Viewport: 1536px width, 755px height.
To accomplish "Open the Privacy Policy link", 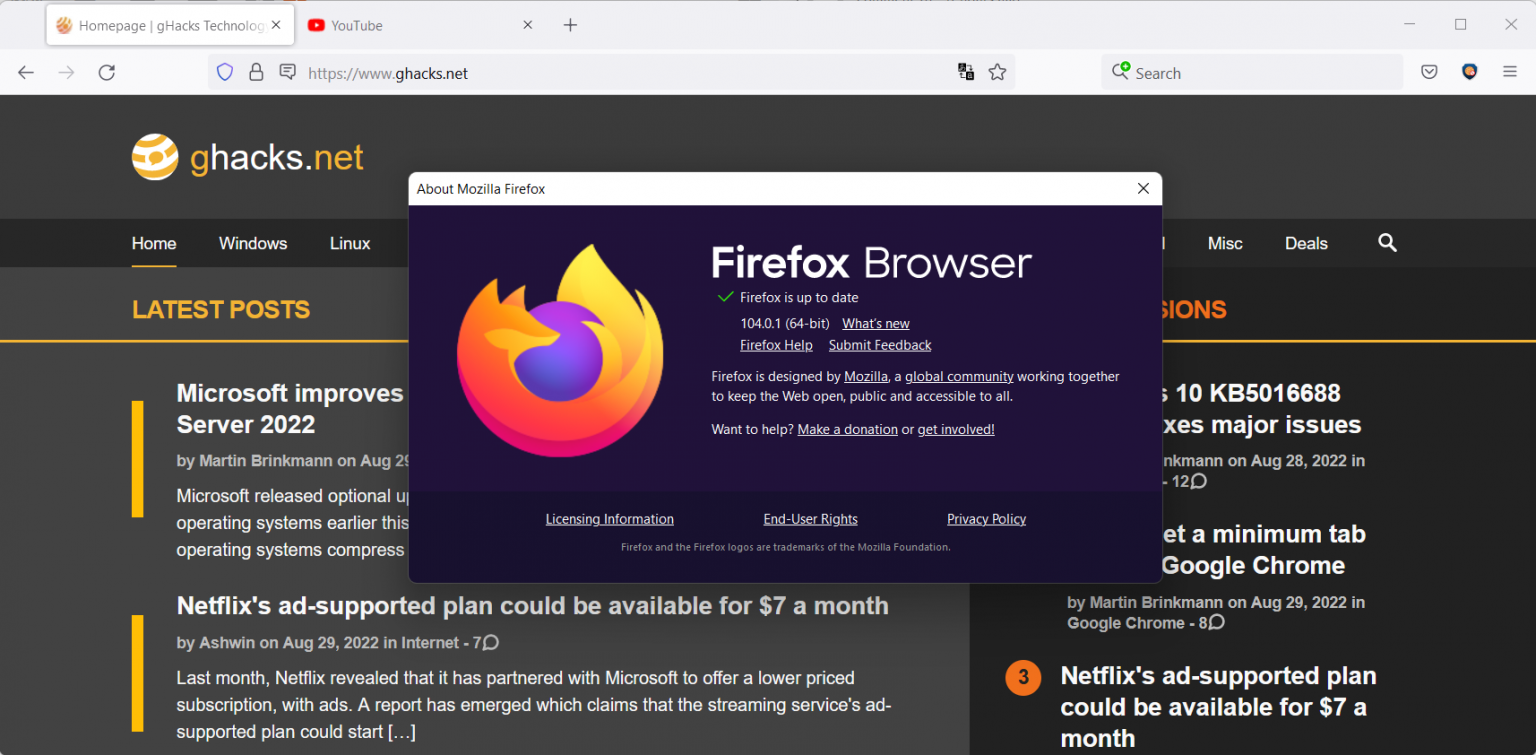I will [x=986, y=518].
